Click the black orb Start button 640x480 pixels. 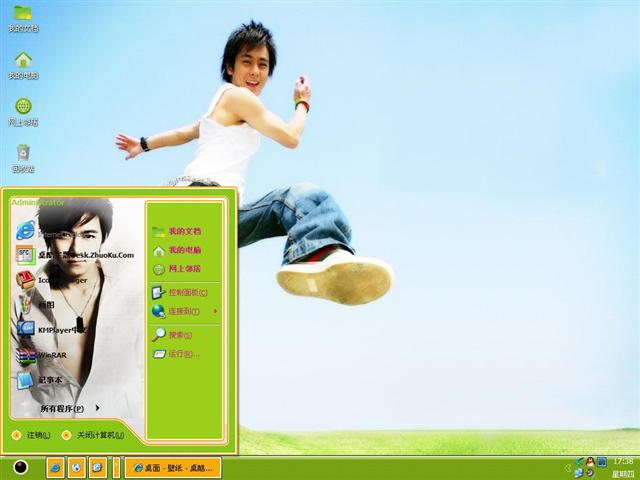pos(20,467)
